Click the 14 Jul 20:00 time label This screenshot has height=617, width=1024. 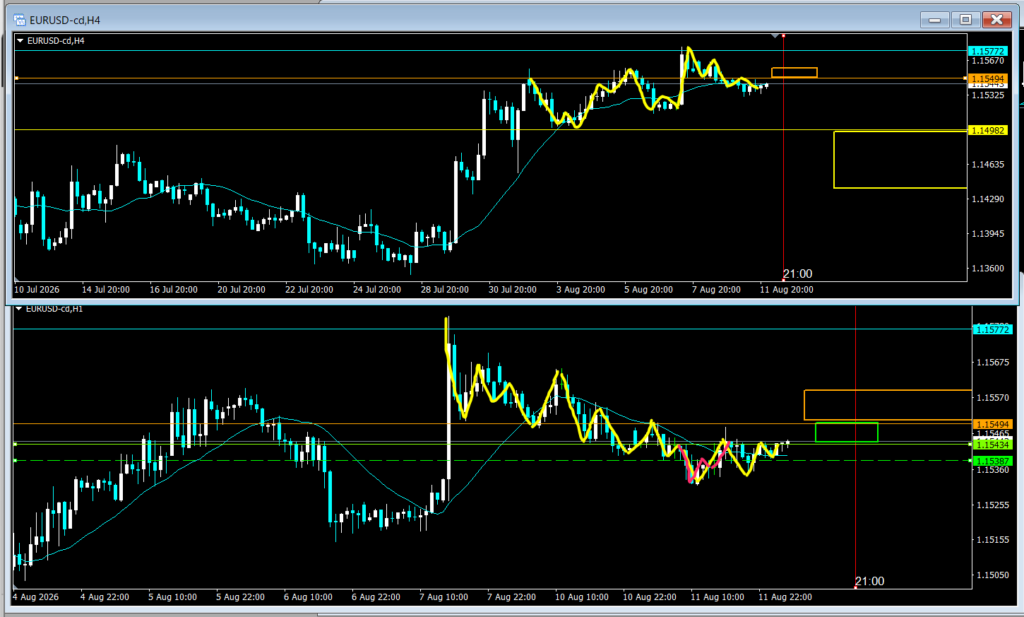click(x=106, y=289)
